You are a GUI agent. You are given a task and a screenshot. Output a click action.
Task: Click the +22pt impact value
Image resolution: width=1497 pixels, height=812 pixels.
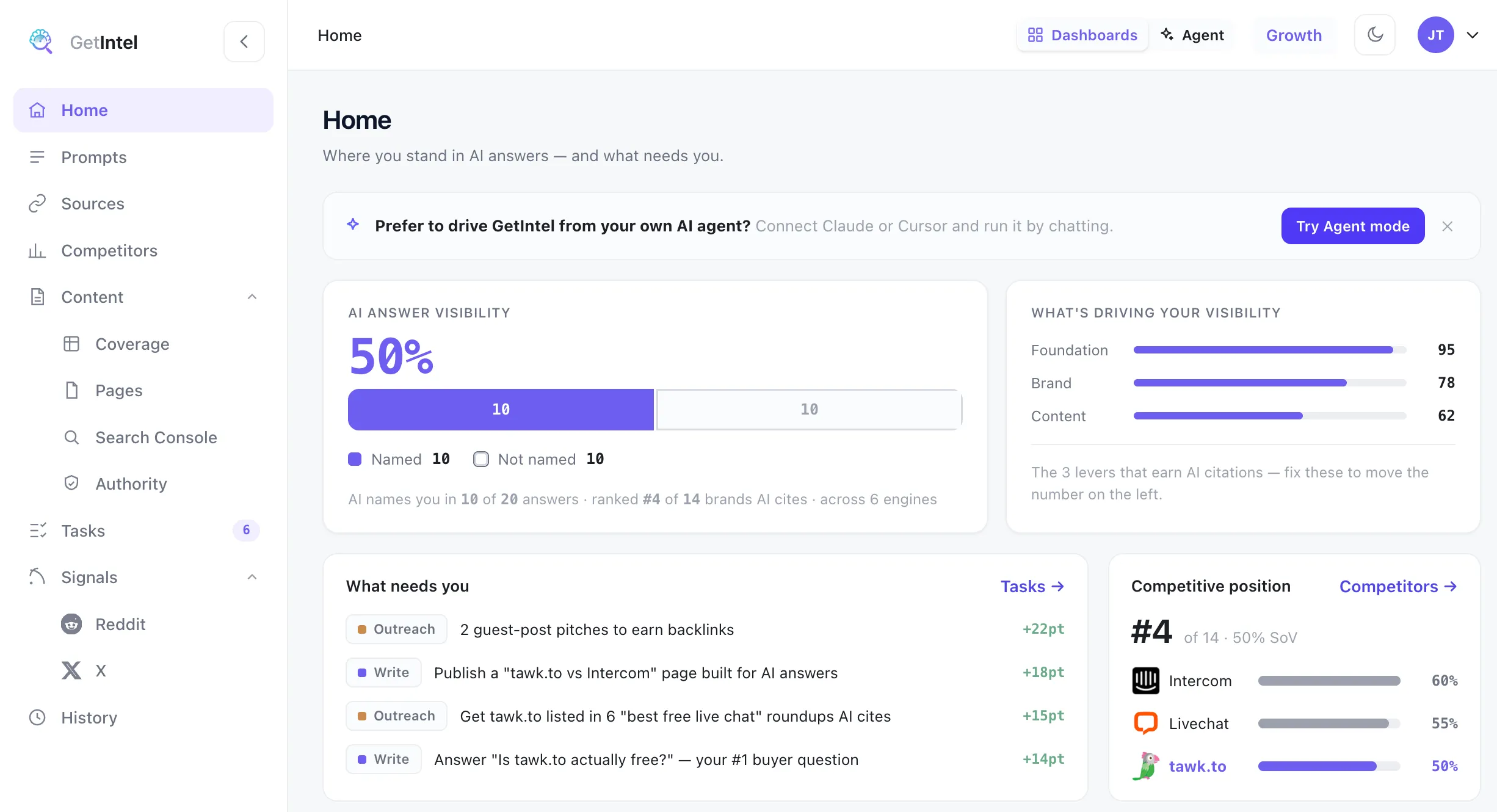[x=1043, y=629]
